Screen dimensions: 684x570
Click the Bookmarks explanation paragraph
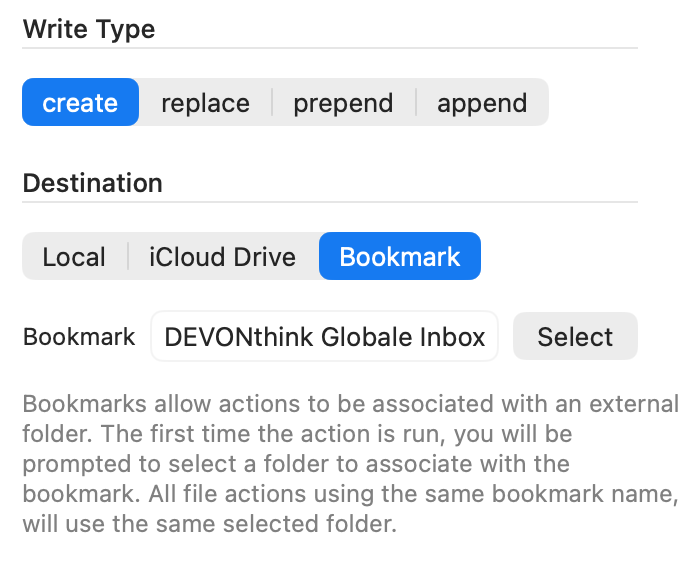(x=351, y=464)
